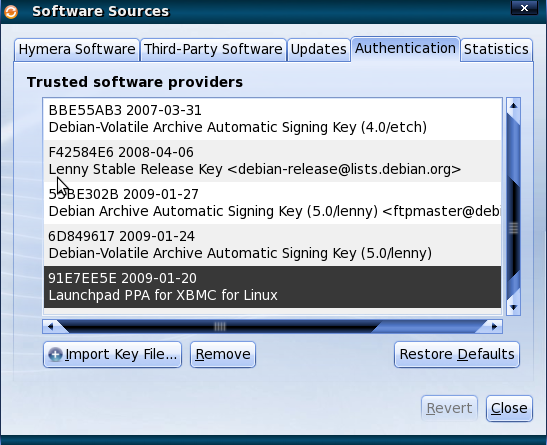Viewport: 547px width, 445px height.
Task: Close the Software Sources window
Action: pos(524,8)
